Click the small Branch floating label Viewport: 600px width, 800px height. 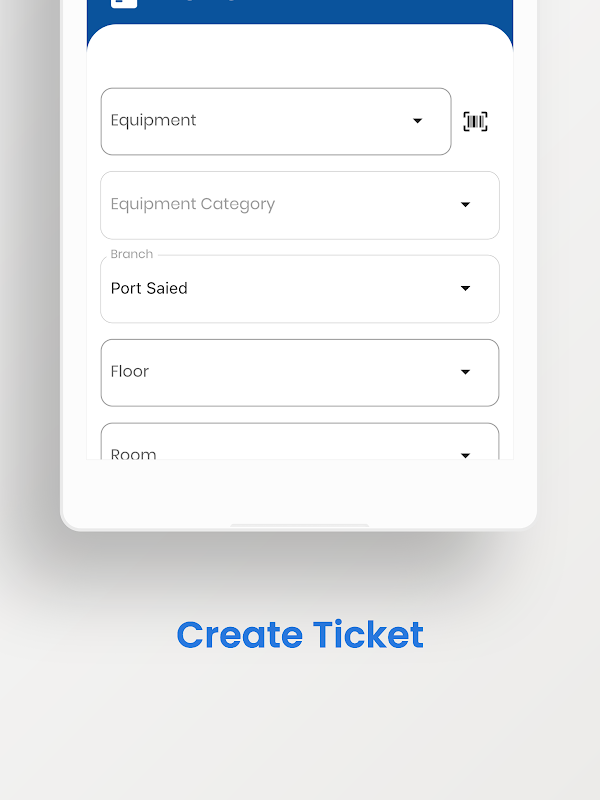click(131, 255)
